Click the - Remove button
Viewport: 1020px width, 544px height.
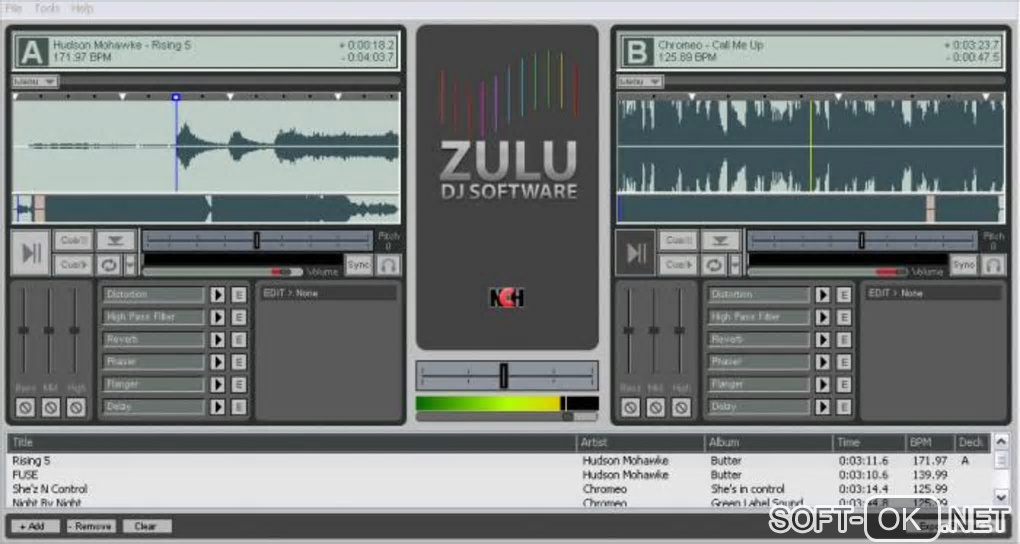[x=91, y=526]
